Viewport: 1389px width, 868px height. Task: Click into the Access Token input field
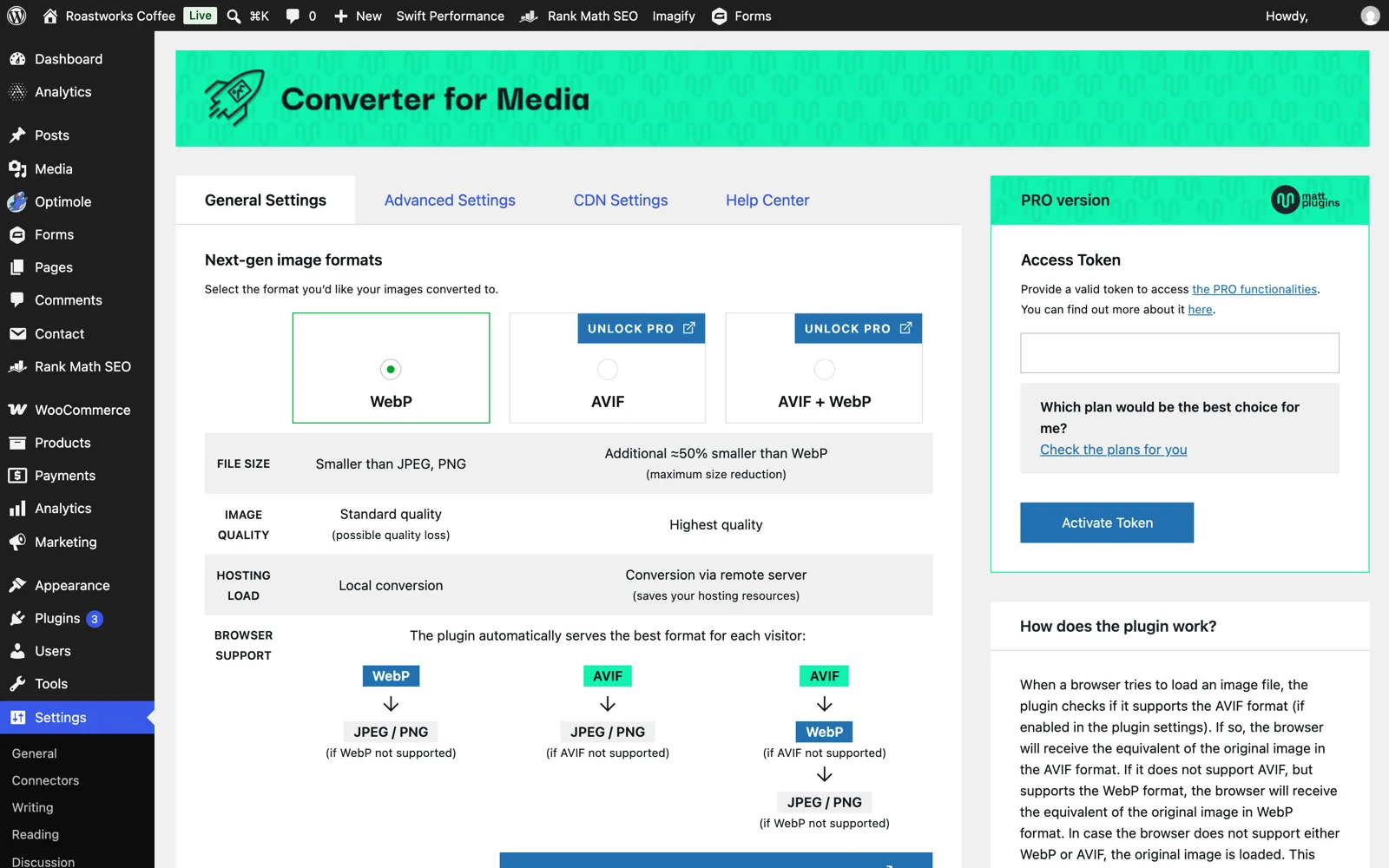(1180, 352)
